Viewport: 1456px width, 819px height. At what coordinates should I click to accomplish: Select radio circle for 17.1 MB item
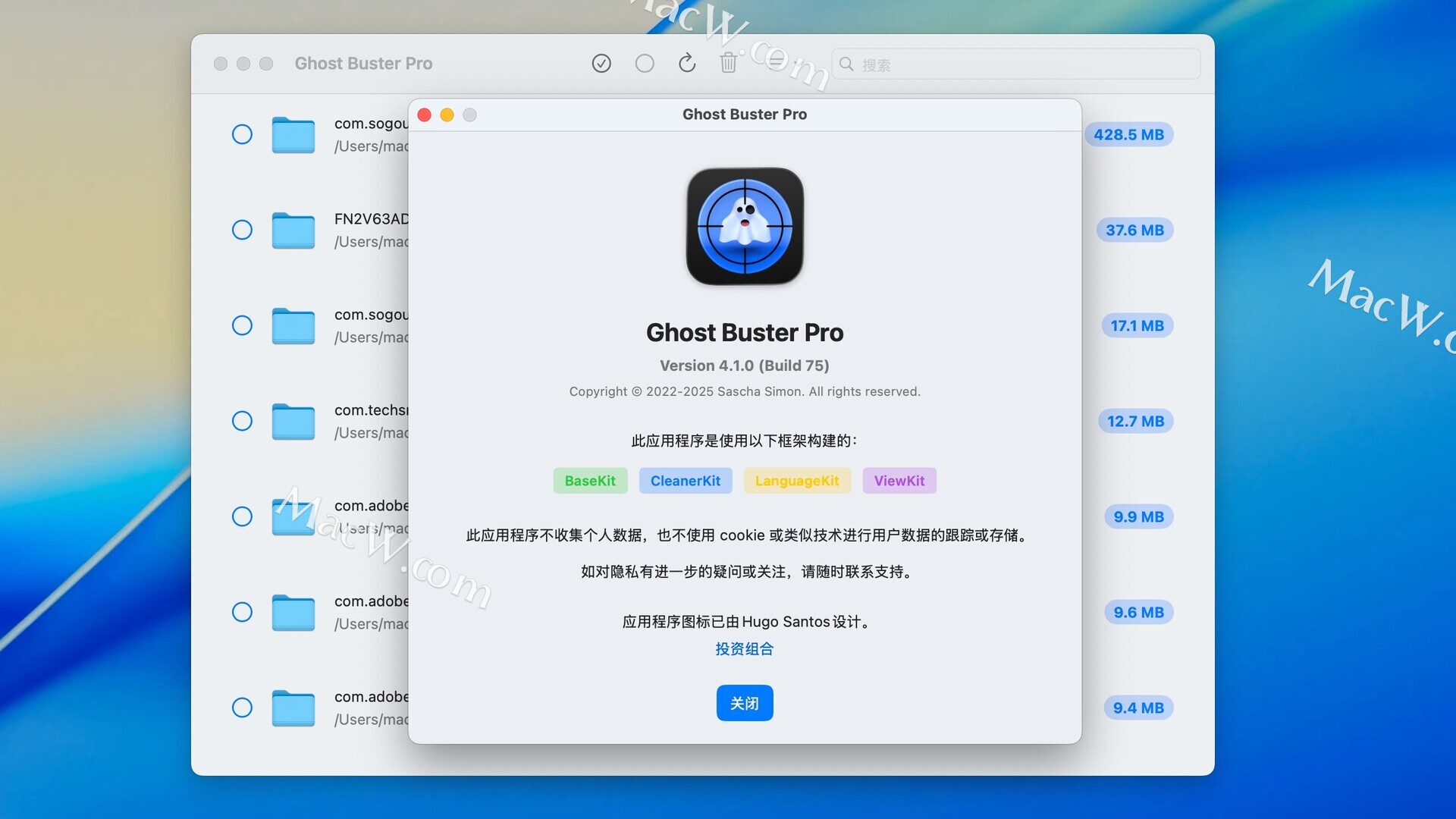(242, 326)
